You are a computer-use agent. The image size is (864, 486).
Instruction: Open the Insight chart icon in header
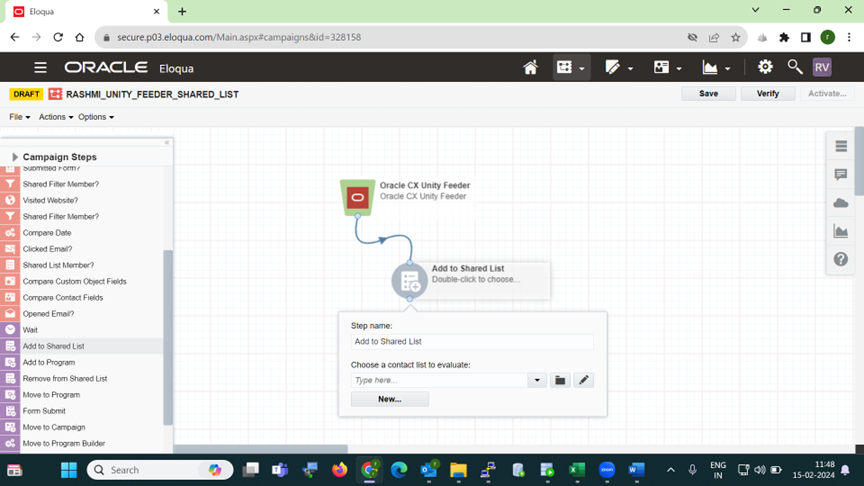710,67
